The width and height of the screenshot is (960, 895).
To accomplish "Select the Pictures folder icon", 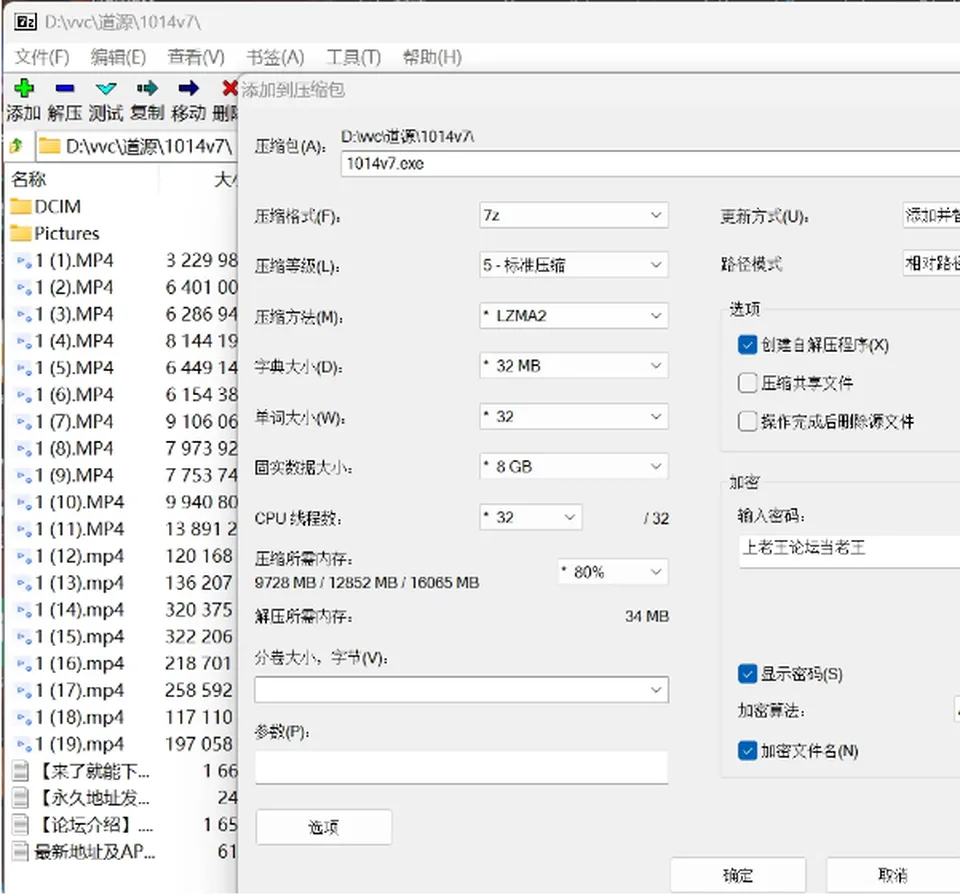I will (21, 233).
